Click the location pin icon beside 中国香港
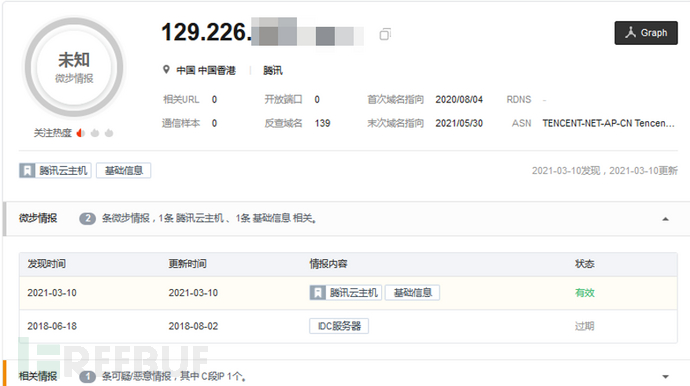 [x=166, y=70]
